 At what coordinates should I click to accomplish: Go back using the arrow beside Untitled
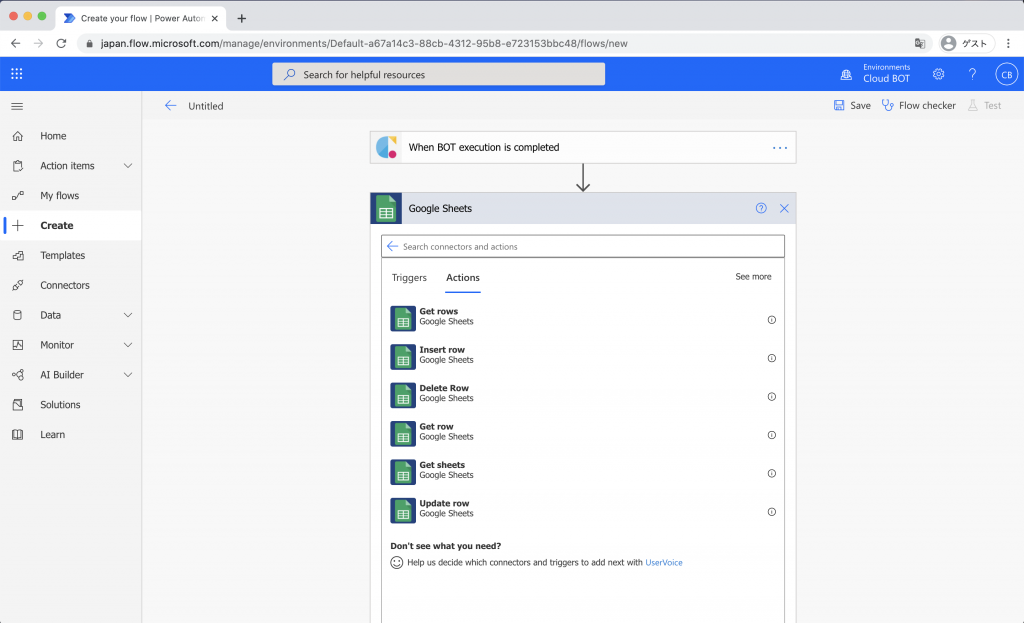coord(170,105)
